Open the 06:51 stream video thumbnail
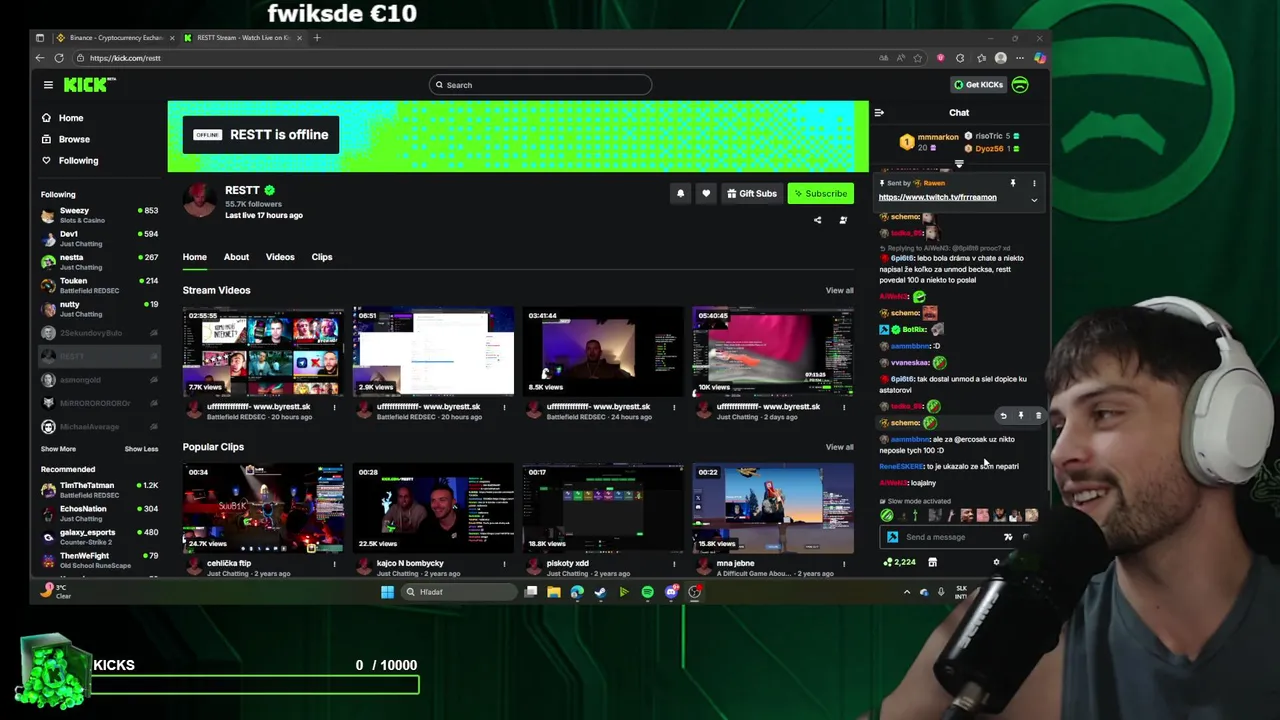1280x720 pixels. tap(433, 352)
